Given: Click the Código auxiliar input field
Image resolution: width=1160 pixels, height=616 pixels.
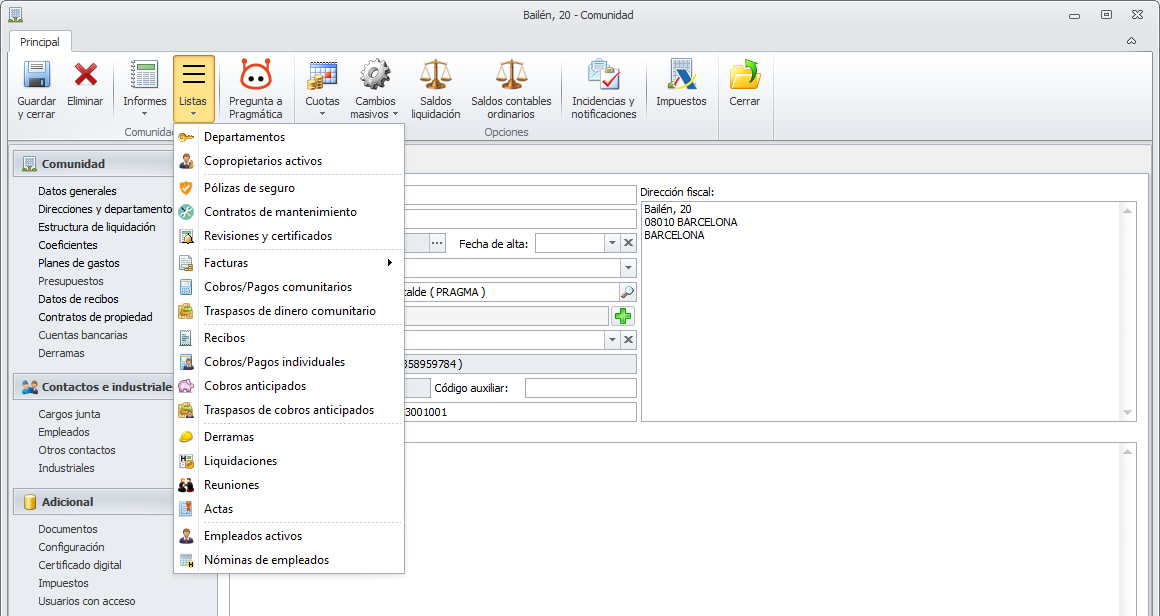Looking at the screenshot, I should click(580, 388).
